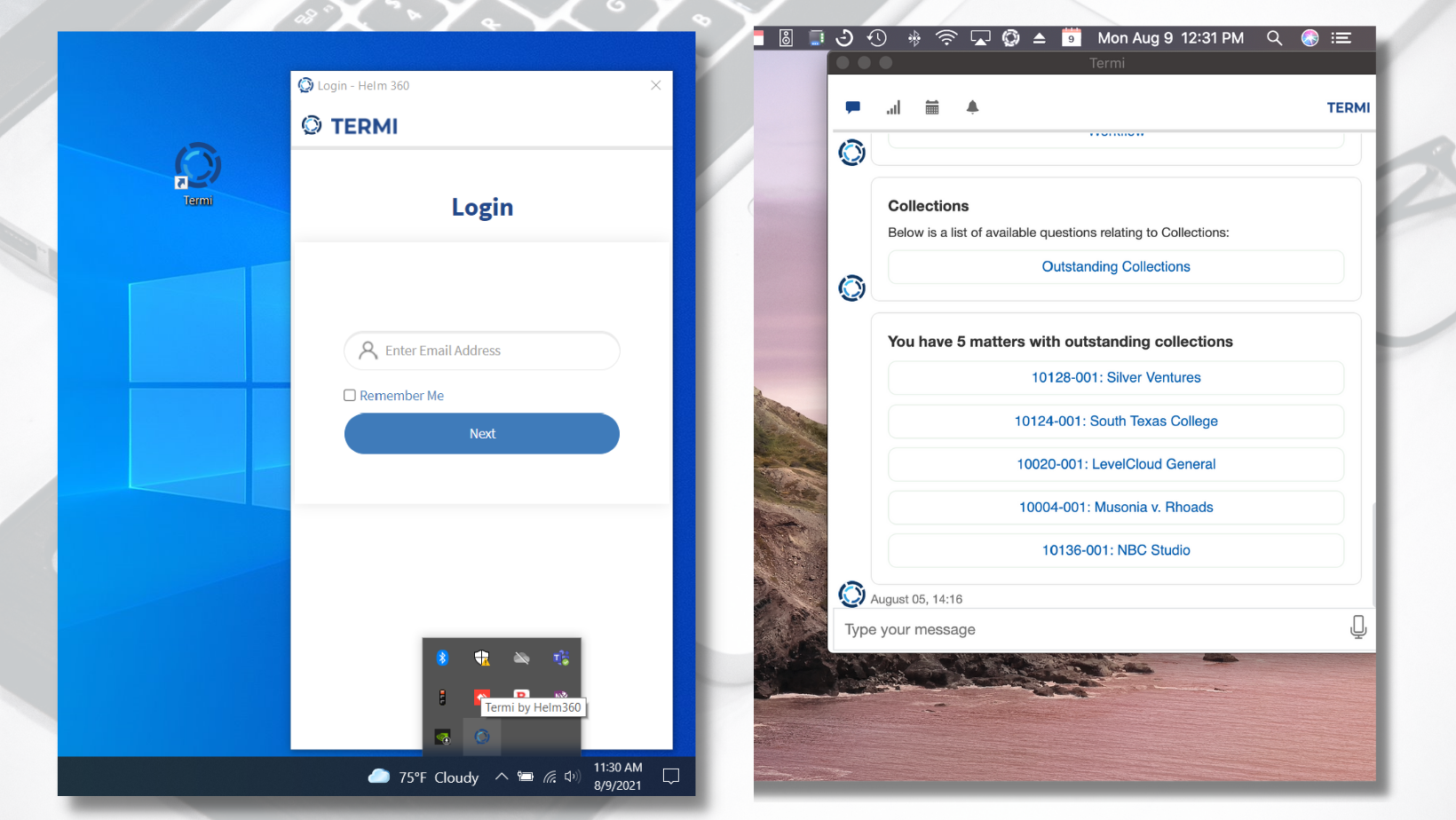Open the Termi desktop shortcut icon

tap(197, 174)
